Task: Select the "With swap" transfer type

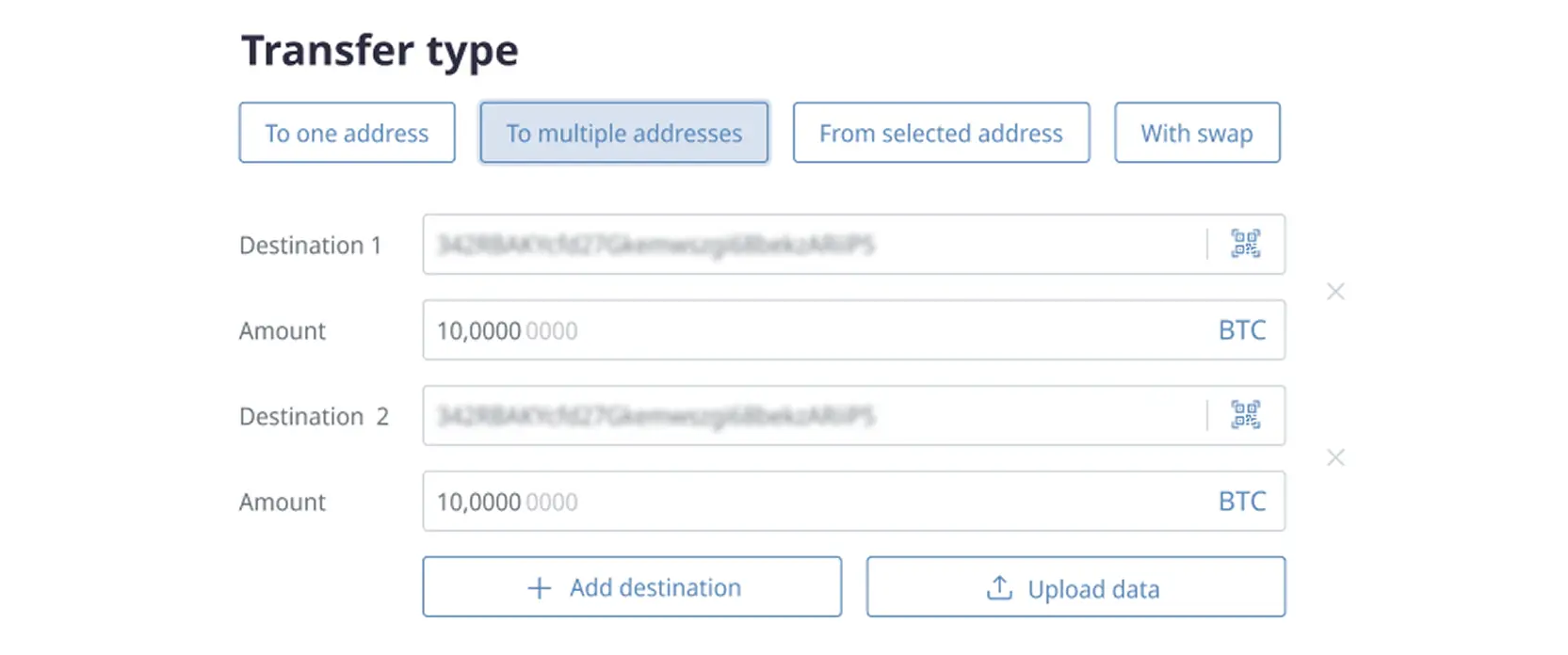Action: pos(1197,133)
